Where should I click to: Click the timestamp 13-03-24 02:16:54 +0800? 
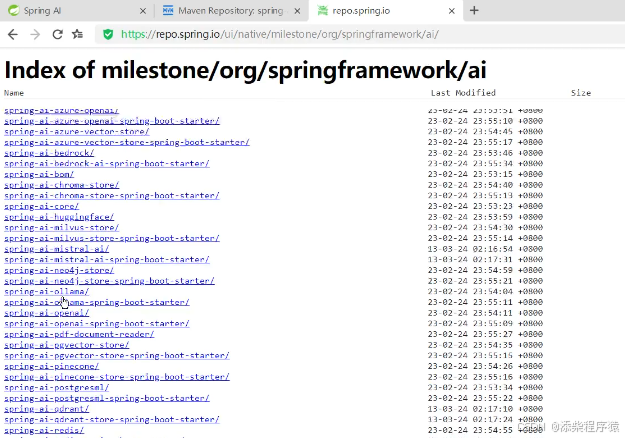pos(485,249)
